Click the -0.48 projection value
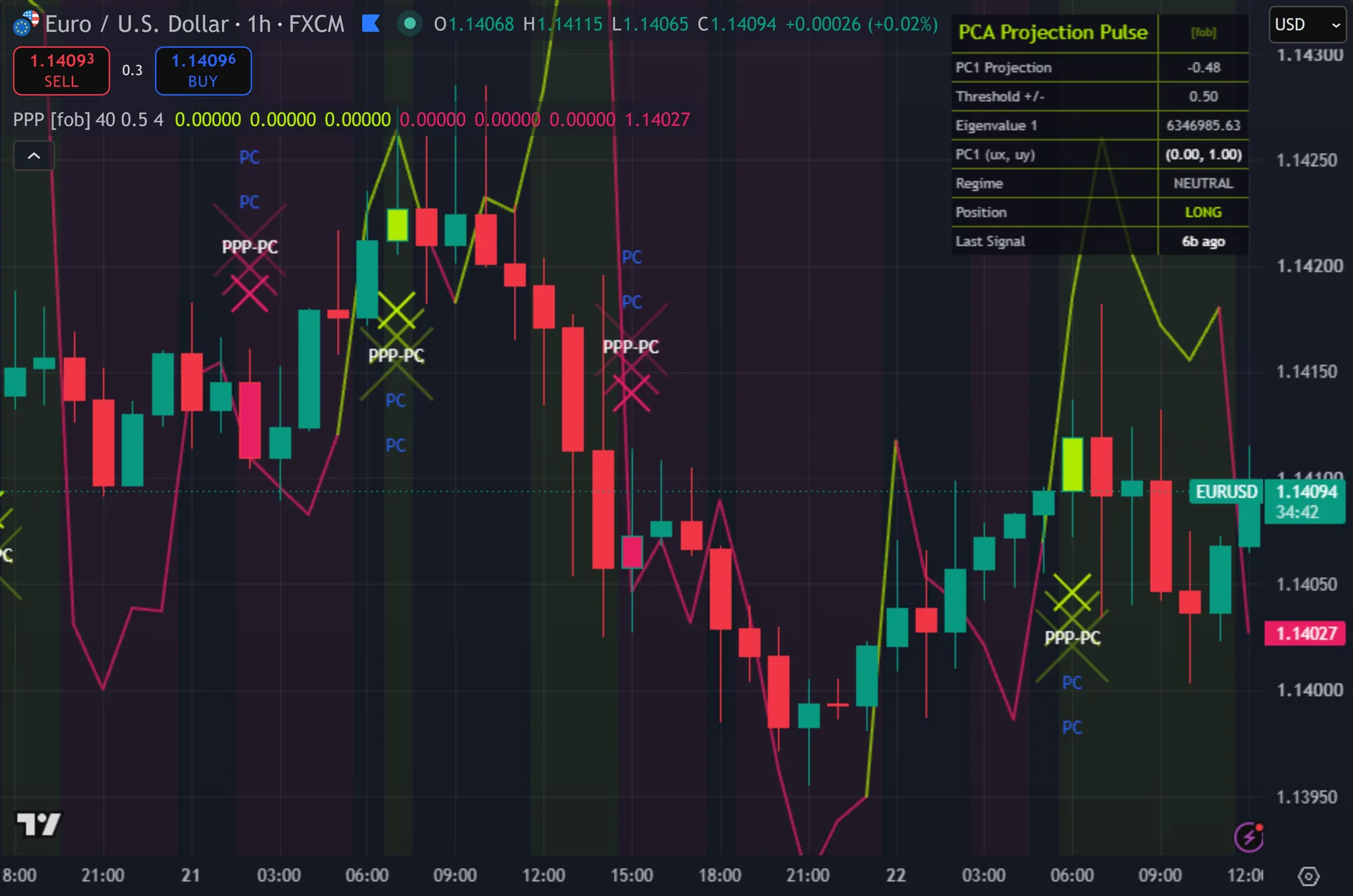Image resolution: width=1353 pixels, height=896 pixels. pyautogui.click(x=1204, y=68)
